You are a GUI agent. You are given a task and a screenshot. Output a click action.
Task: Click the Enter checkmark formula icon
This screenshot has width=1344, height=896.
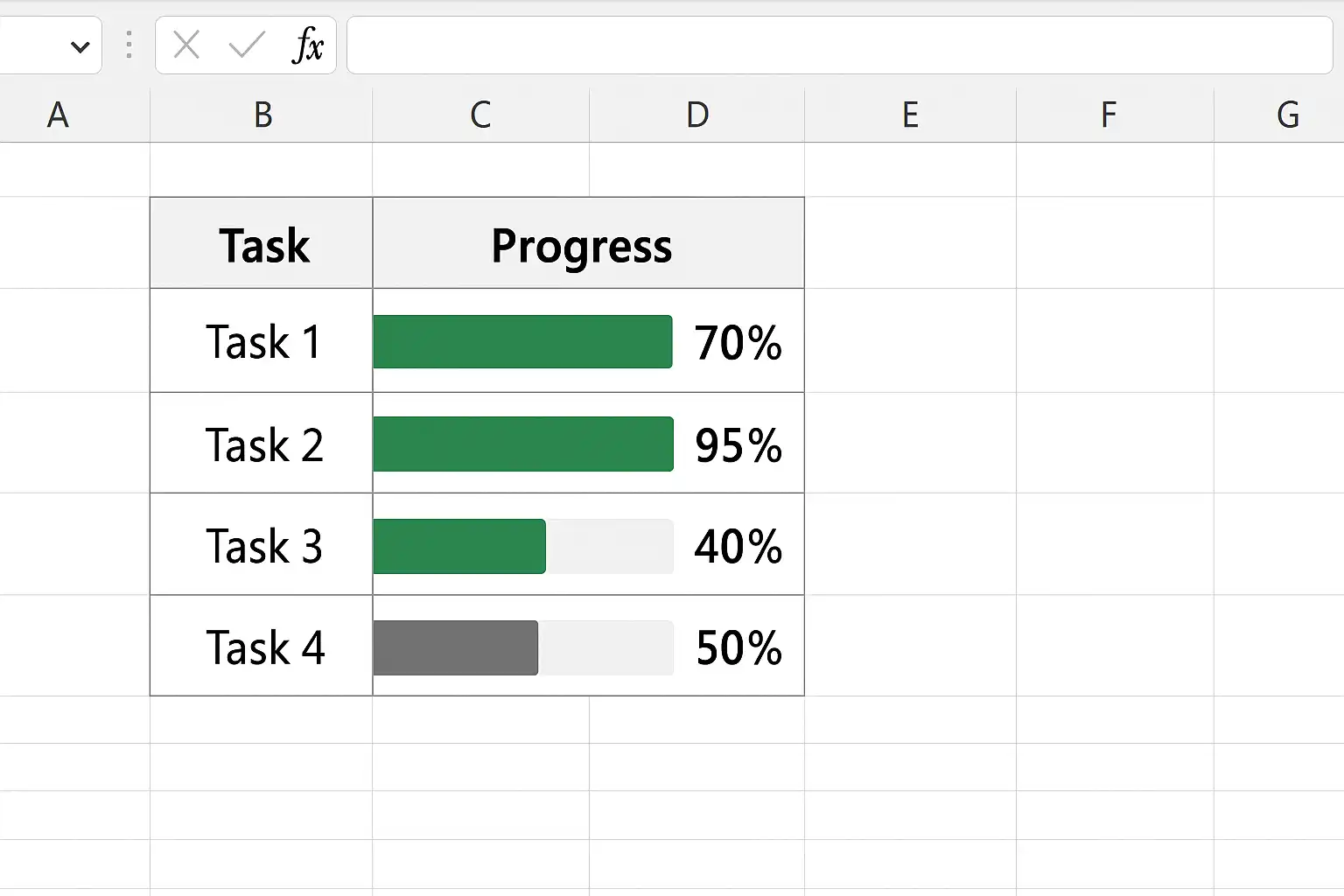[247, 45]
